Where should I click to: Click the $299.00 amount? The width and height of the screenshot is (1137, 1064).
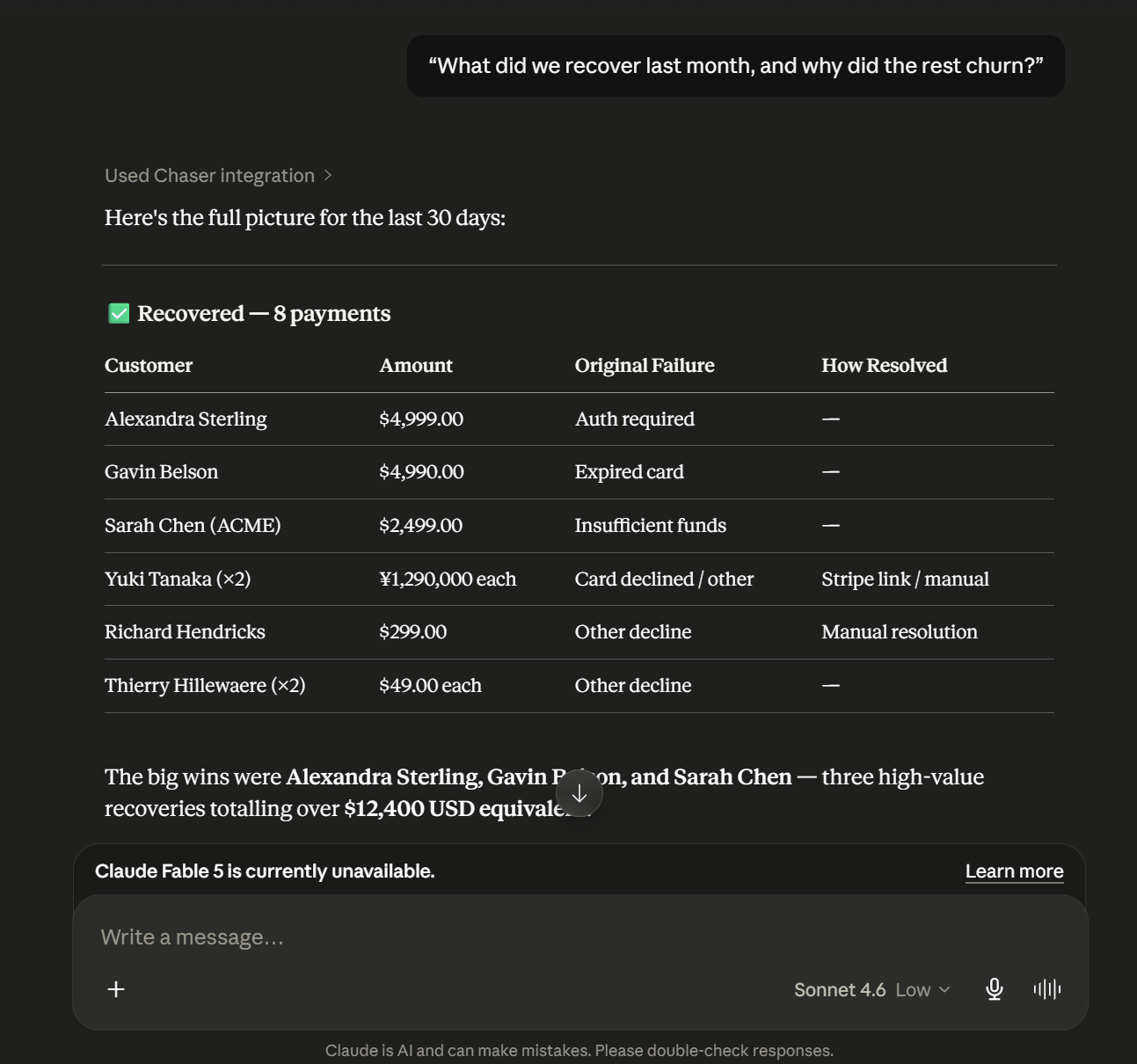point(412,632)
